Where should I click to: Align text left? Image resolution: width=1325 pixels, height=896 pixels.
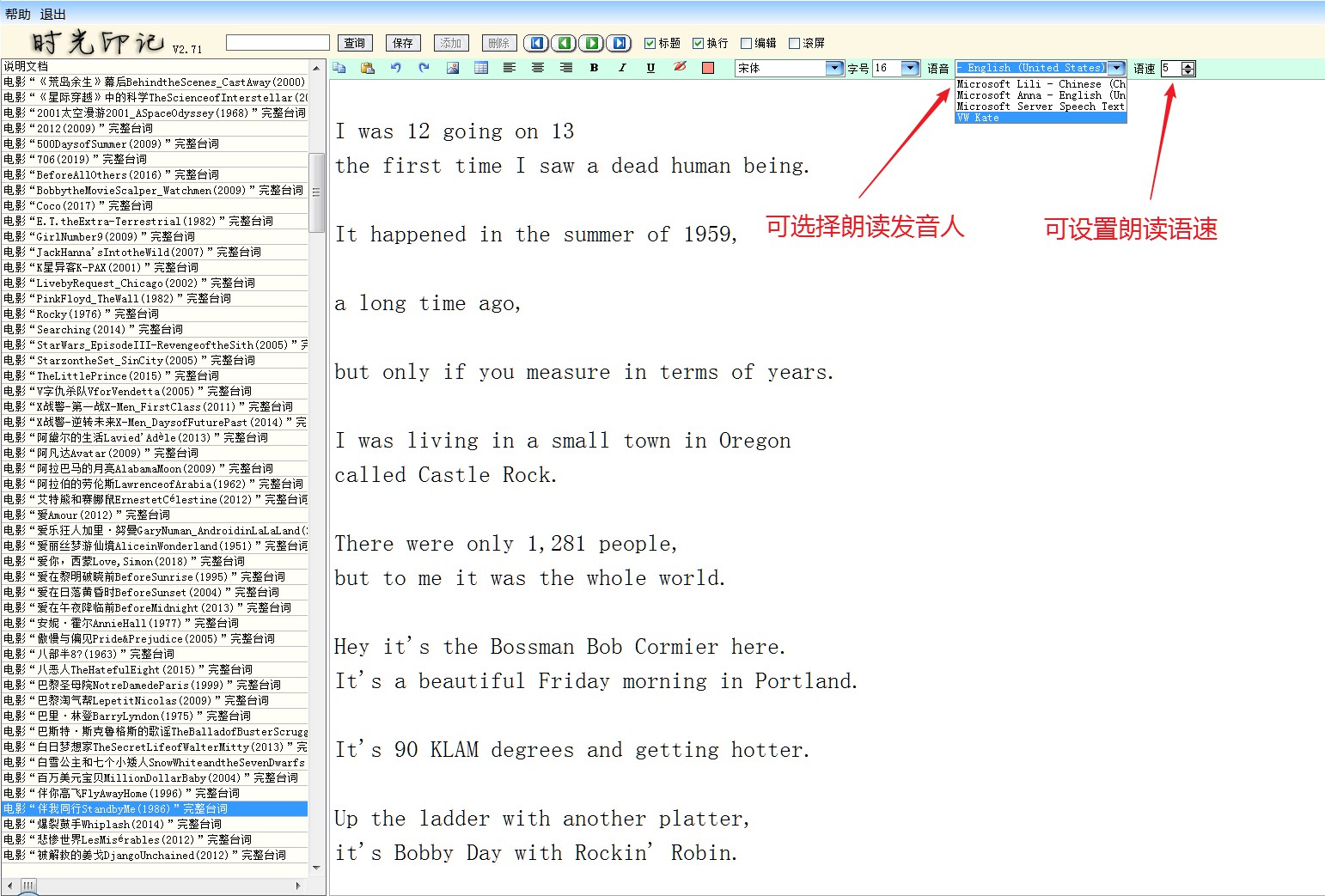pos(510,68)
